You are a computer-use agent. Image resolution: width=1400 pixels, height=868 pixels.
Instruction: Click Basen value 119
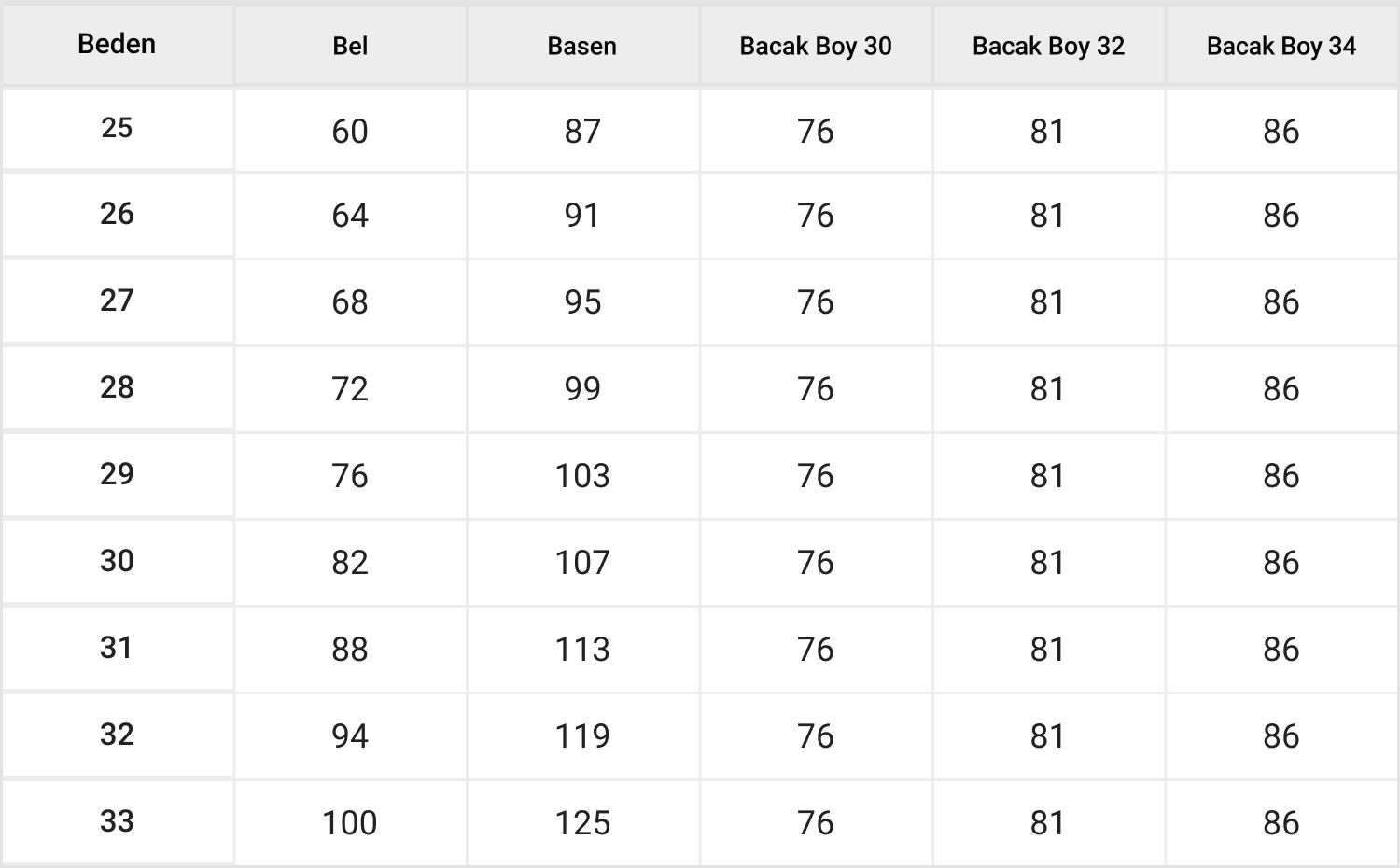click(x=582, y=736)
